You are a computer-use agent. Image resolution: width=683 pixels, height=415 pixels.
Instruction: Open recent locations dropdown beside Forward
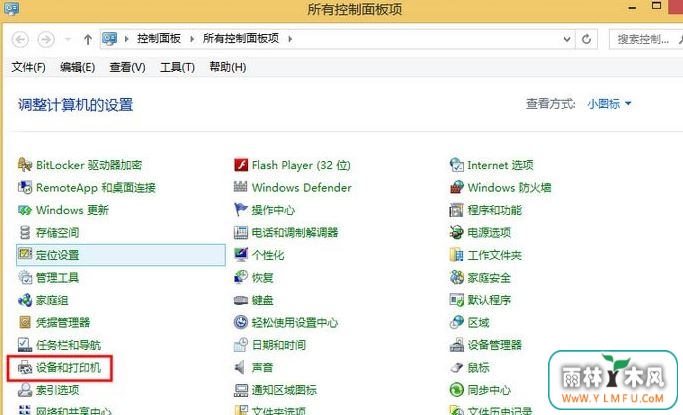coord(68,39)
